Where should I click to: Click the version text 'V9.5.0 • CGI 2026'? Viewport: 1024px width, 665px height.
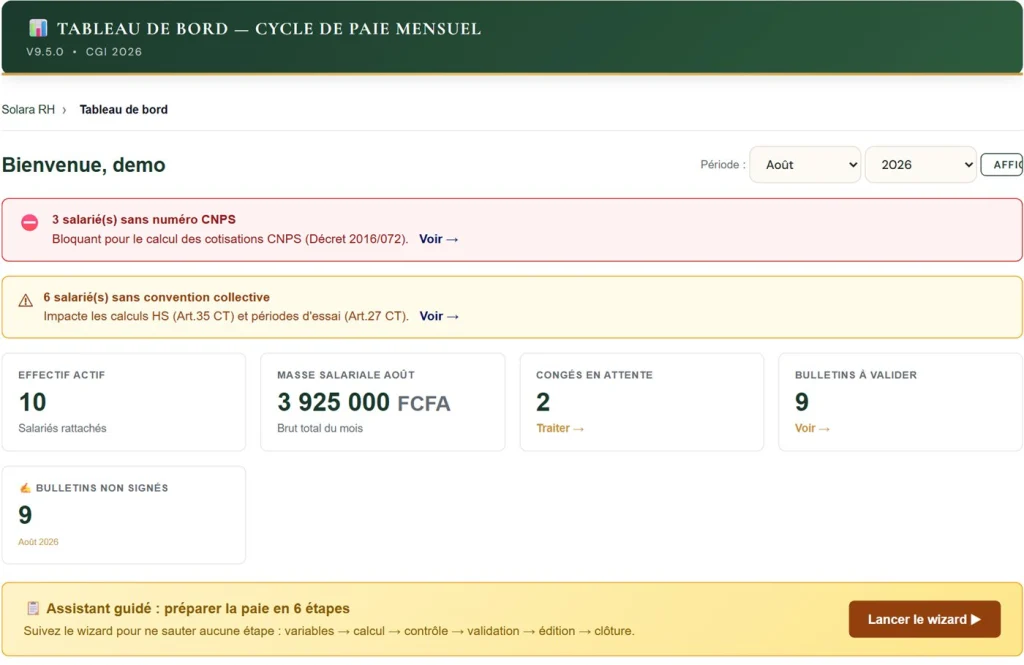84,52
